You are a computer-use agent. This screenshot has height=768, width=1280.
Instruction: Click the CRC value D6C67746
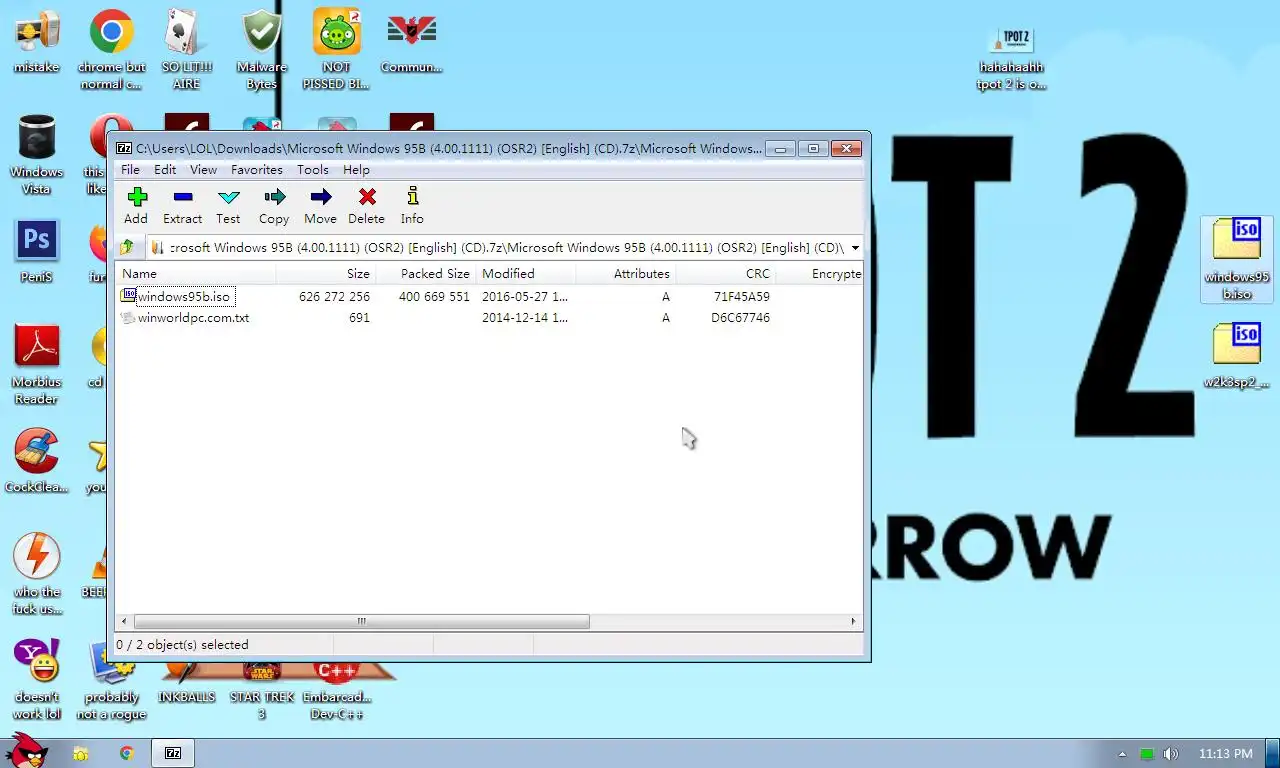[x=740, y=318]
